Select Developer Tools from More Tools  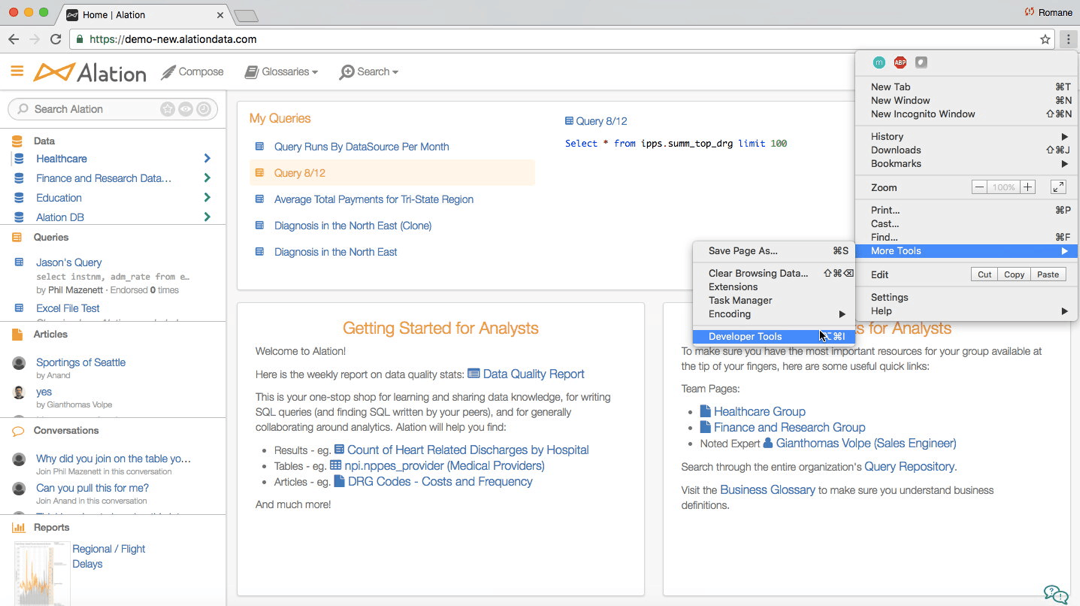click(x=774, y=337)
